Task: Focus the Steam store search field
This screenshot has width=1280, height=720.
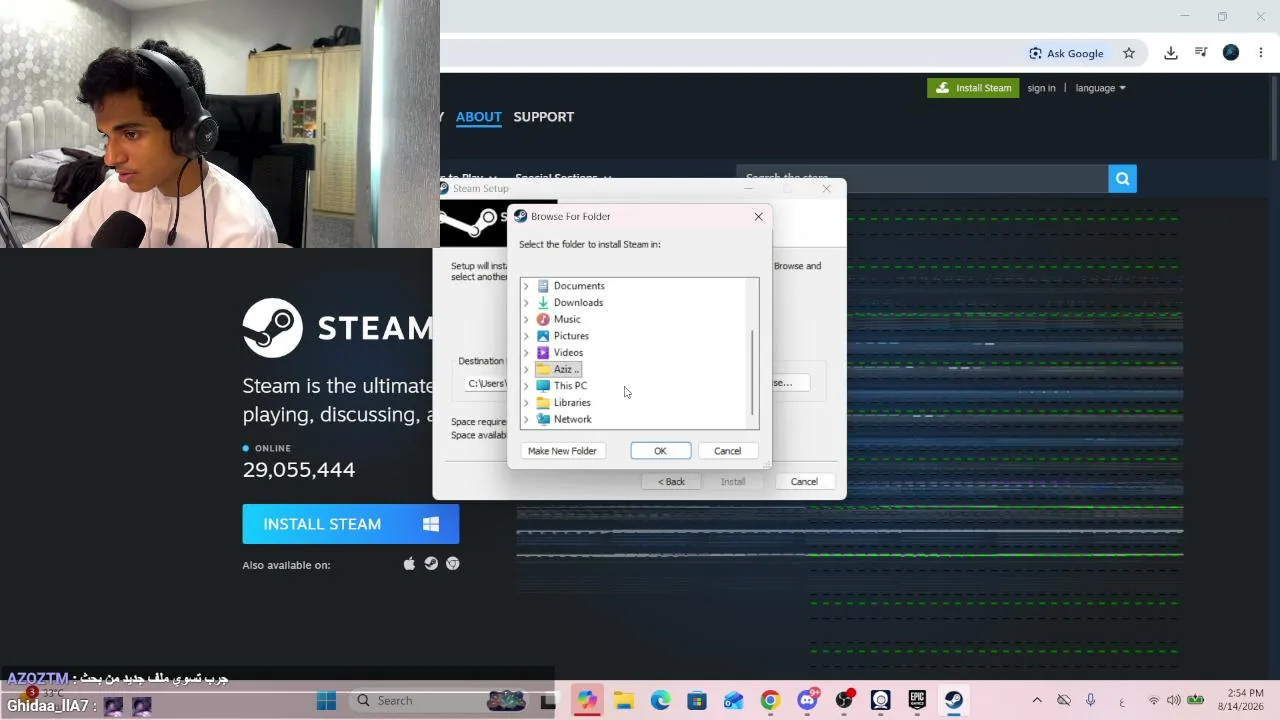Action: (x=922, y=179)
